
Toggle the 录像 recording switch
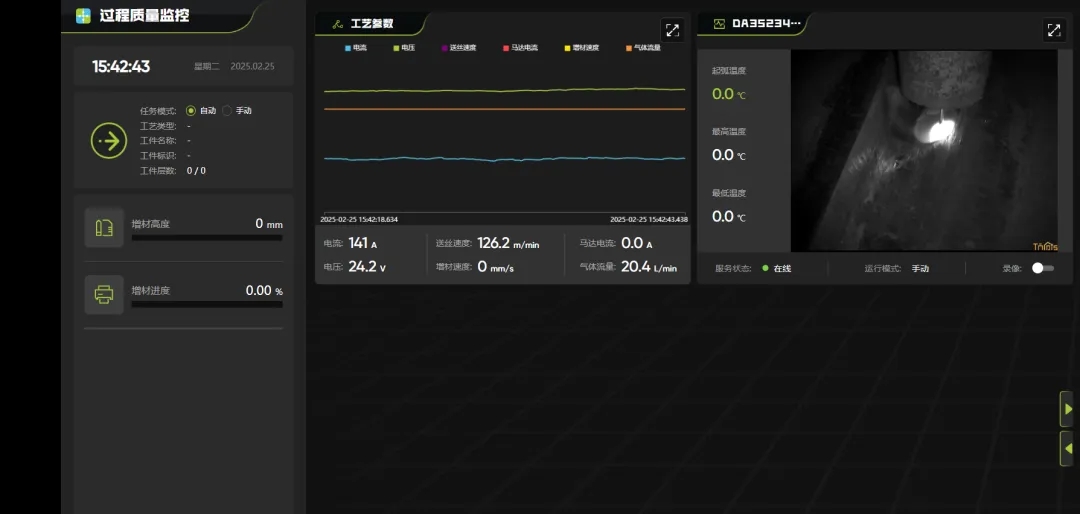(x=1042, y=268)
